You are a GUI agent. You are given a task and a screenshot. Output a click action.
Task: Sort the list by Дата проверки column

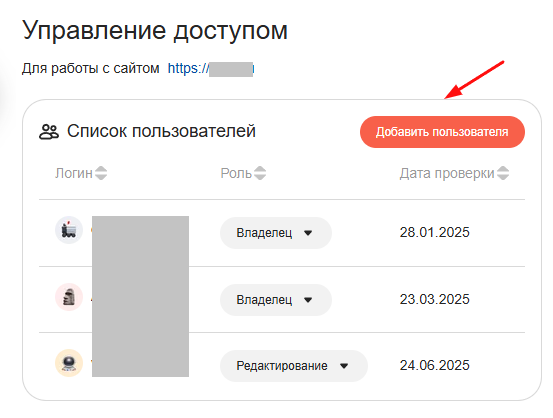(x=503, y=173)
